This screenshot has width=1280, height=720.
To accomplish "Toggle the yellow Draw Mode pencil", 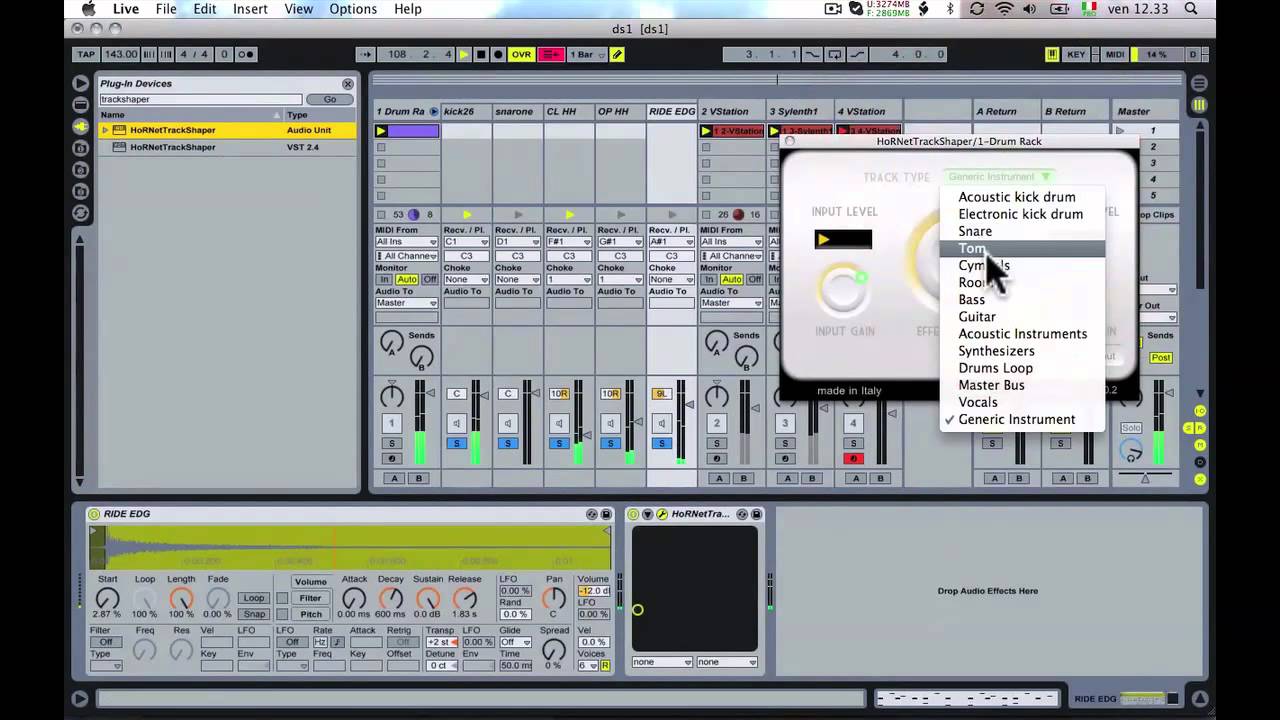I will tap(617, 54).
